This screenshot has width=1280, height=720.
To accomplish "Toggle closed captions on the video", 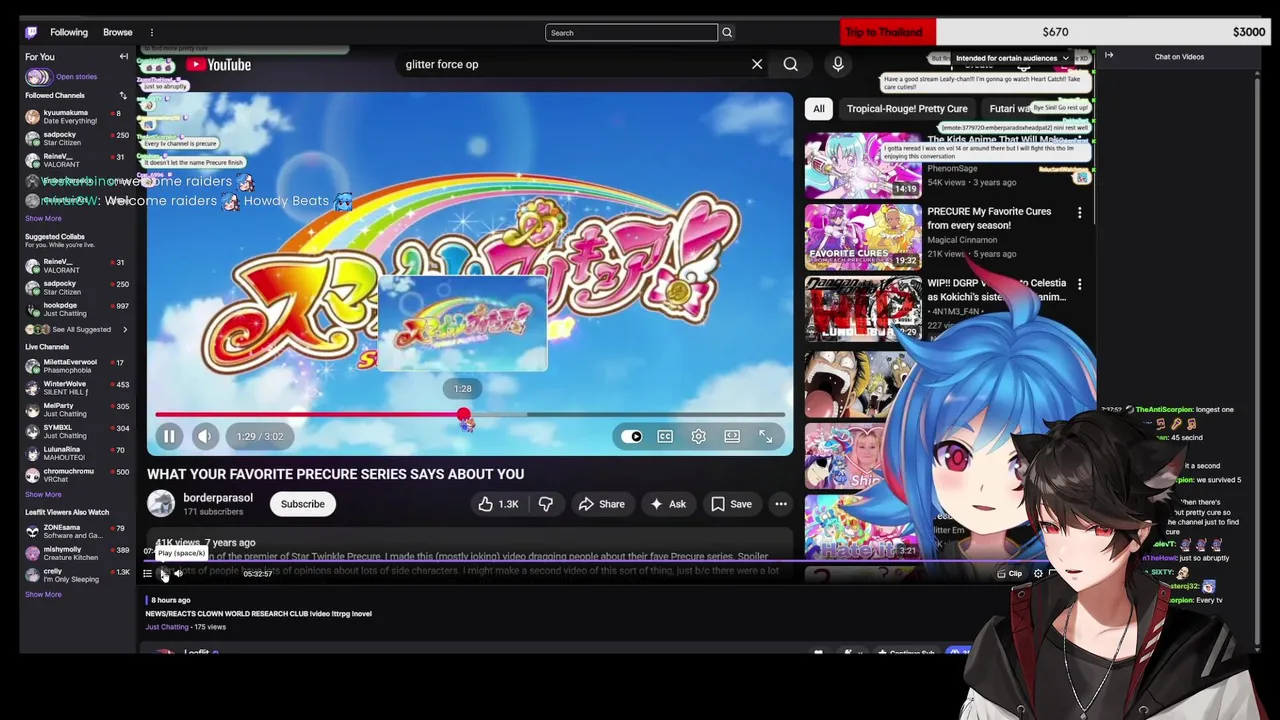I will (x=665, y=436).
